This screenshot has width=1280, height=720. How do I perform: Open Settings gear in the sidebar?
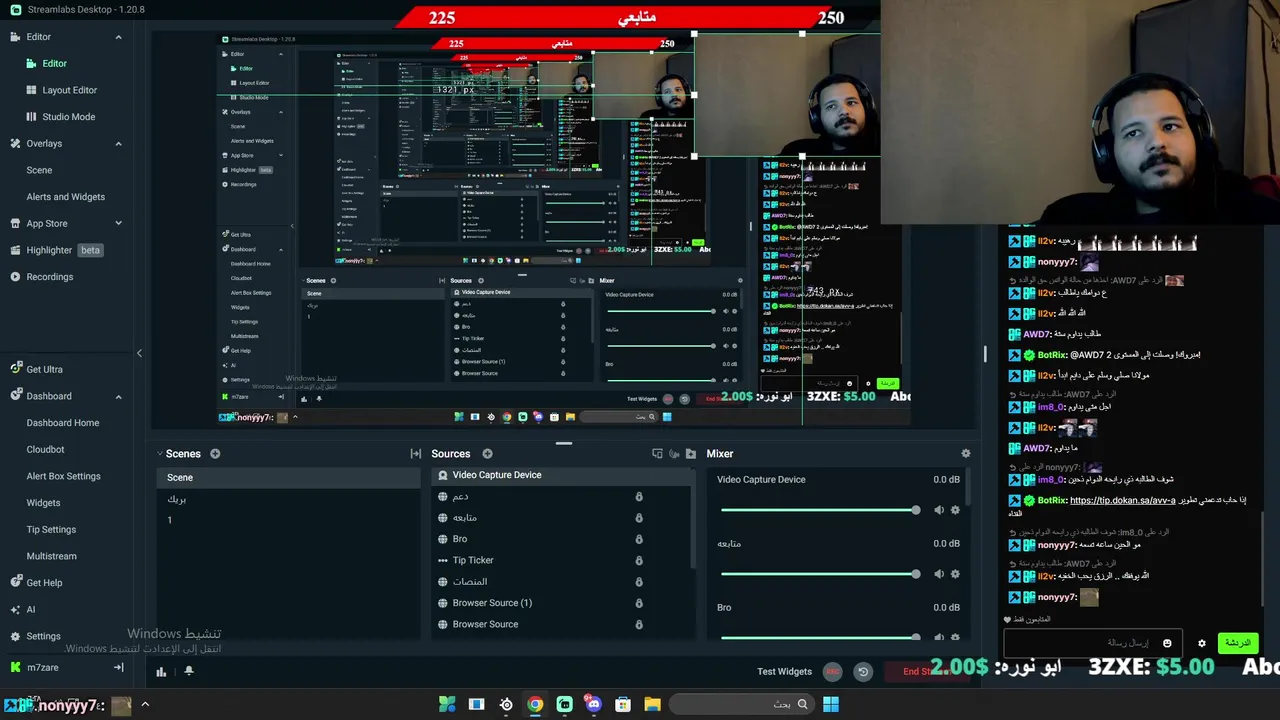tap(43, 636)
